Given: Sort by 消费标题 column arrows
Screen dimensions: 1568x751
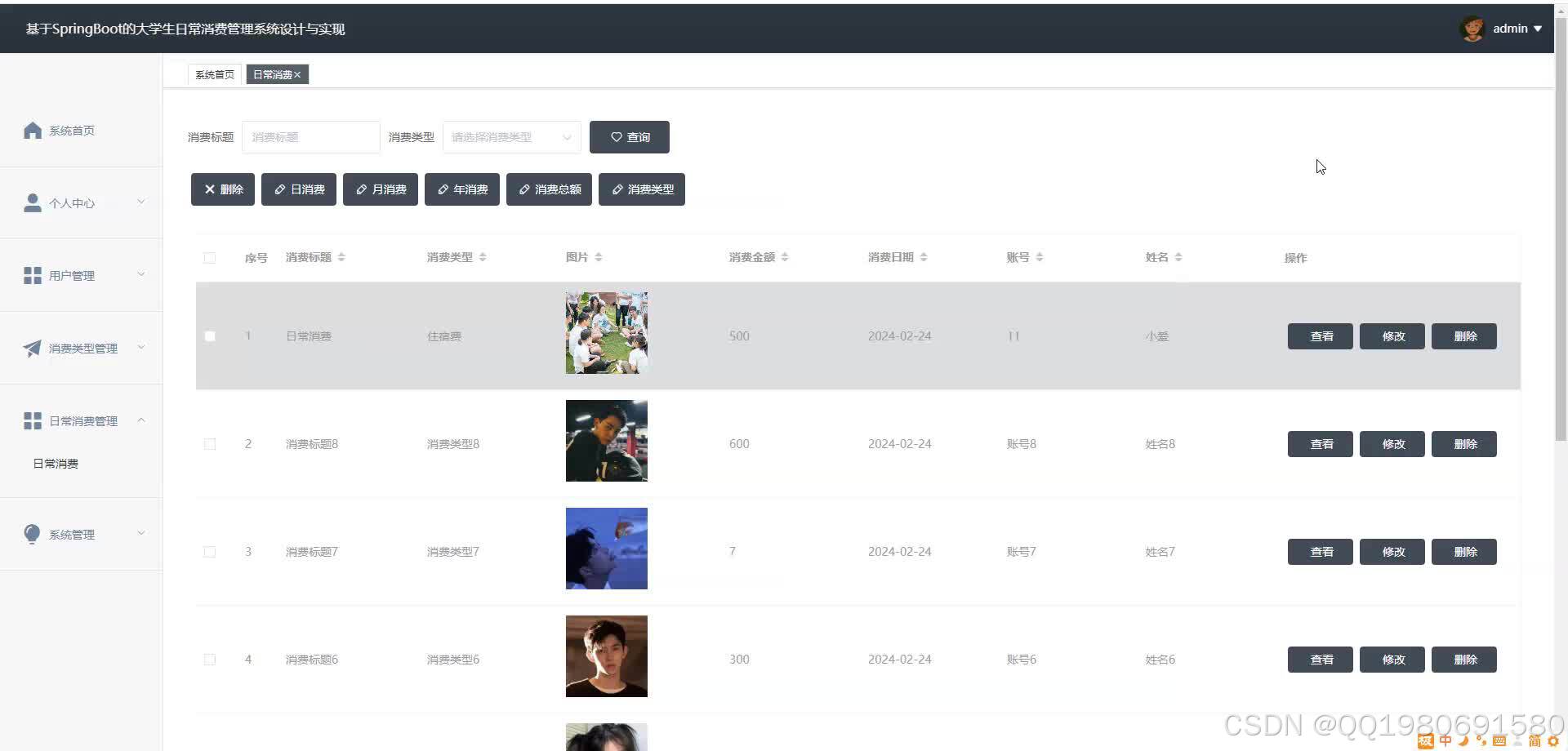Looking at the screenshot, I should 341,257.
